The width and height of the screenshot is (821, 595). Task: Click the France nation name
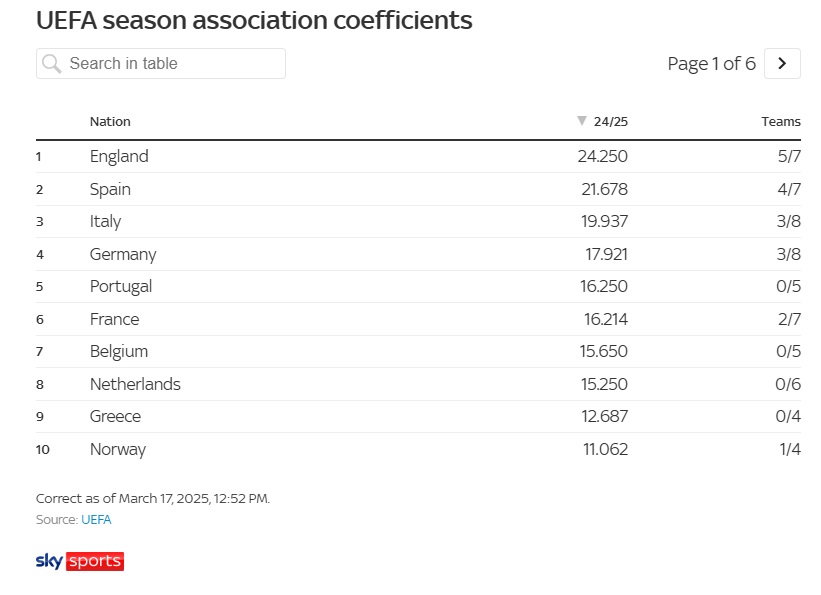(114, 319)
